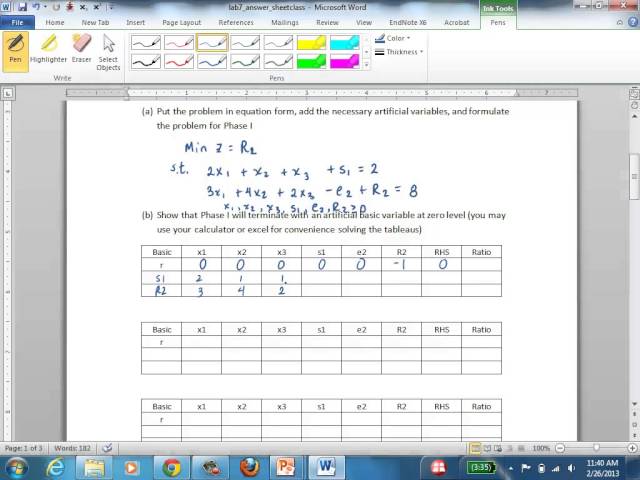Viewport: 640px width, 480px height.
Task: Select the Pen tool
Action: pyautogui.click(x=16, y=51)
